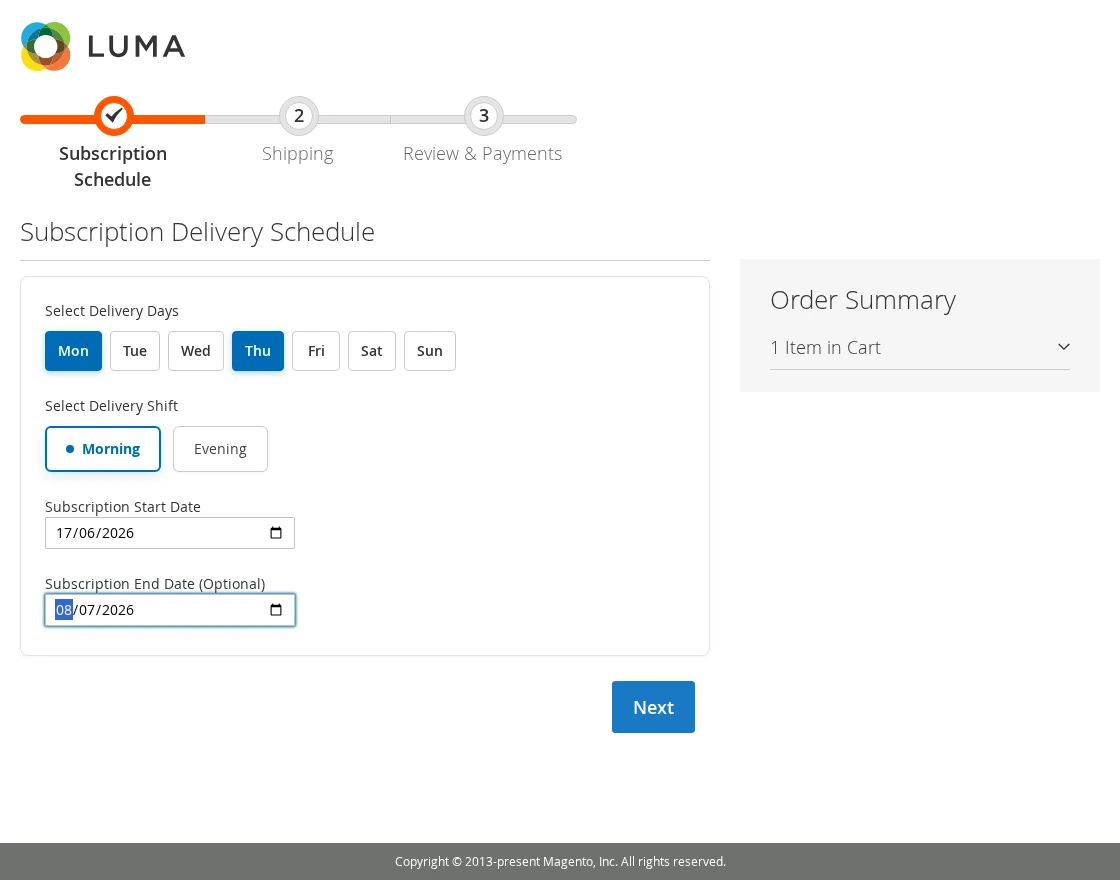Image resolution: width=1120 pixels, height=880 pixels.
Task: Click the LUMA wordmark text
Action: 136,47
